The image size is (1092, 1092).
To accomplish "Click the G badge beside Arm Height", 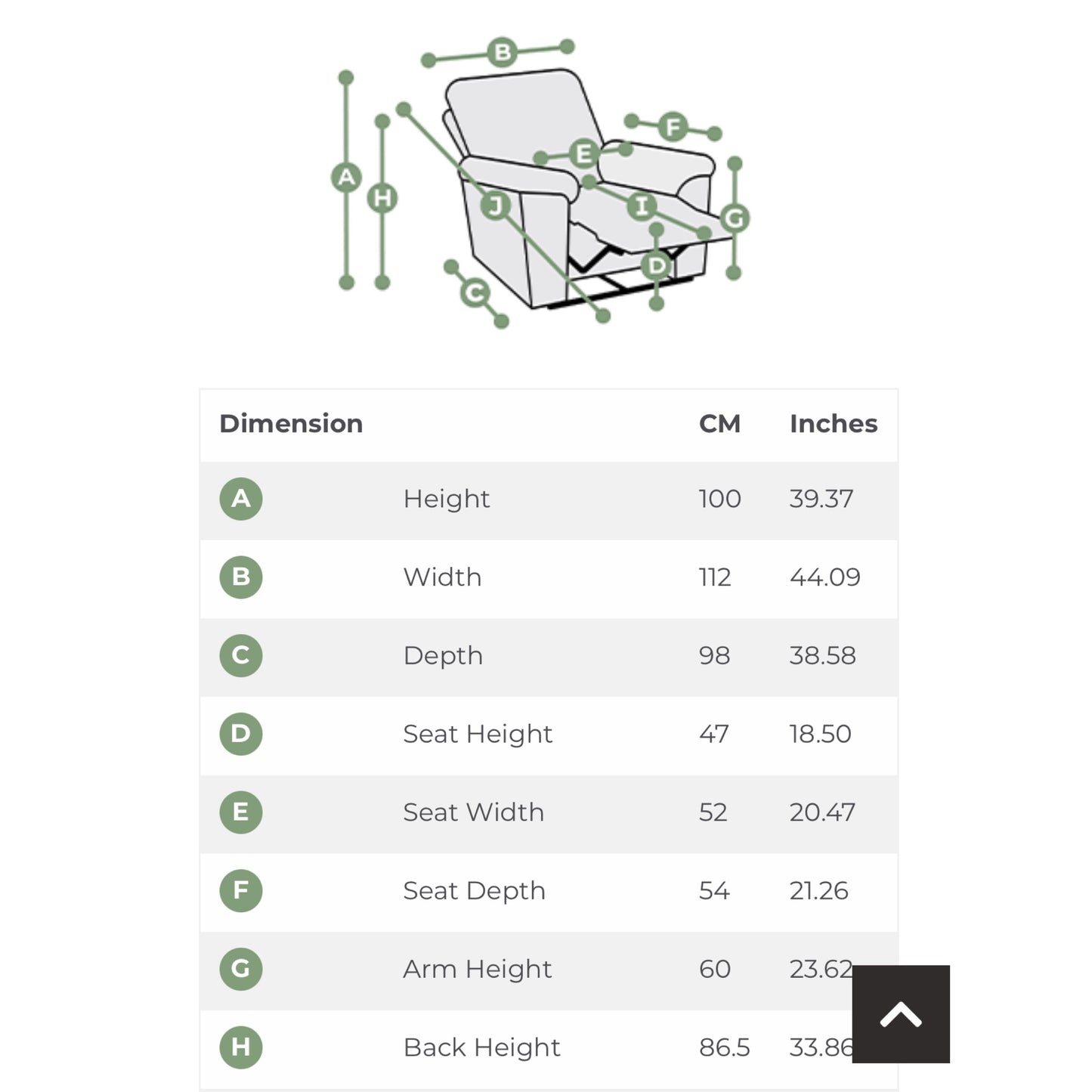I will click(x=240, y=969).
